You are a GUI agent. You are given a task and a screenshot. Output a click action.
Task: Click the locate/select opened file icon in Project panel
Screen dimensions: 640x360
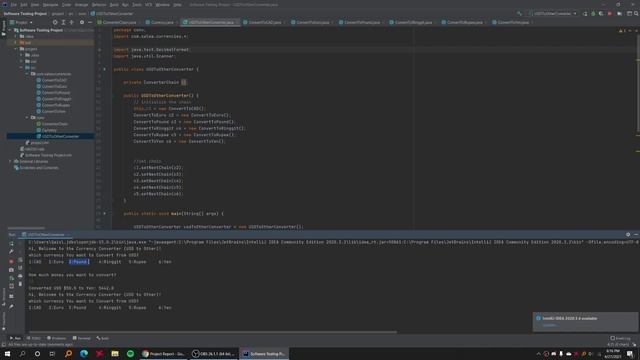55,22
